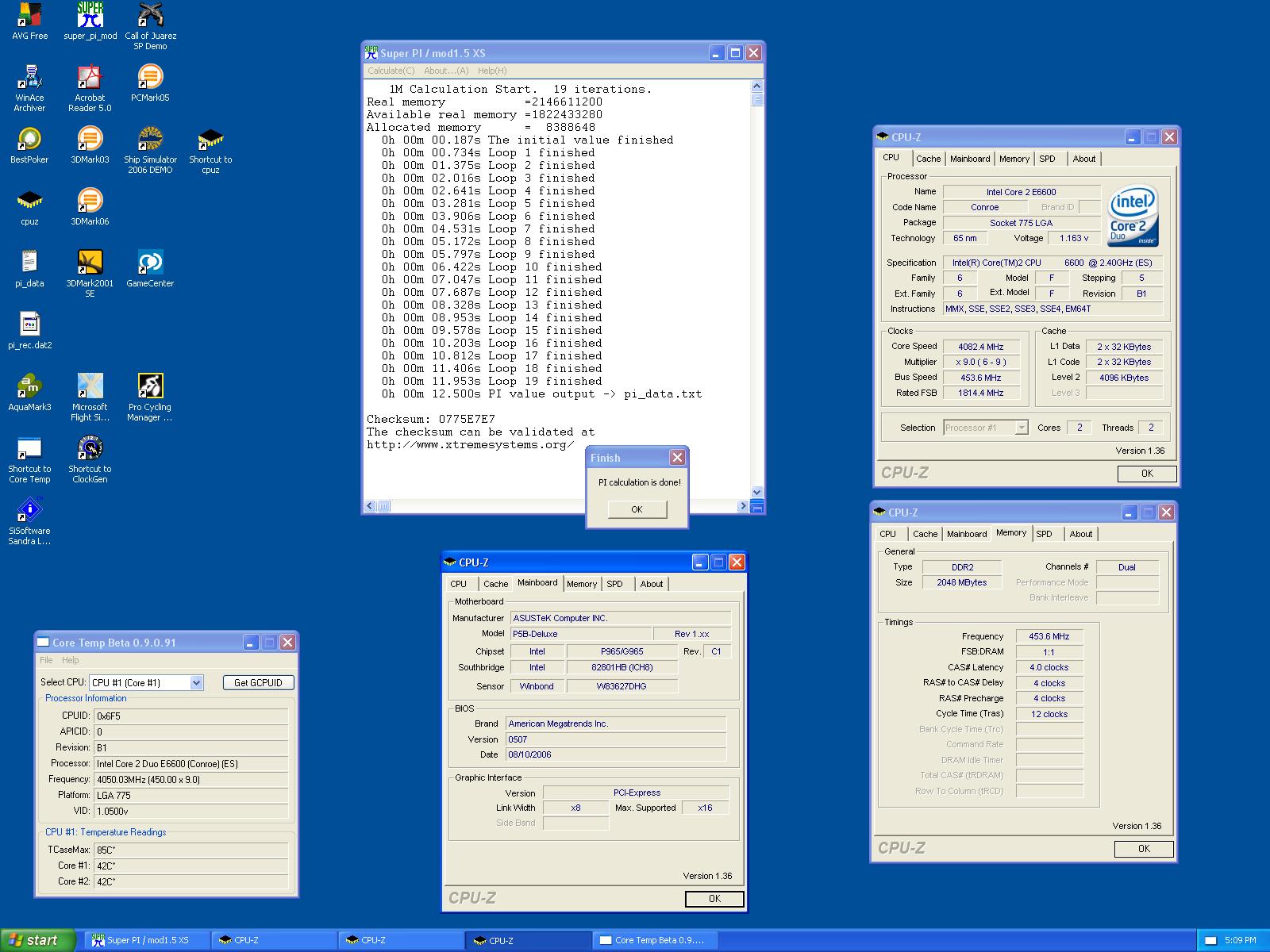
Task: Launch Pro Cycling Manager icon
Action: pyautogui.click(x=150, y=397)
